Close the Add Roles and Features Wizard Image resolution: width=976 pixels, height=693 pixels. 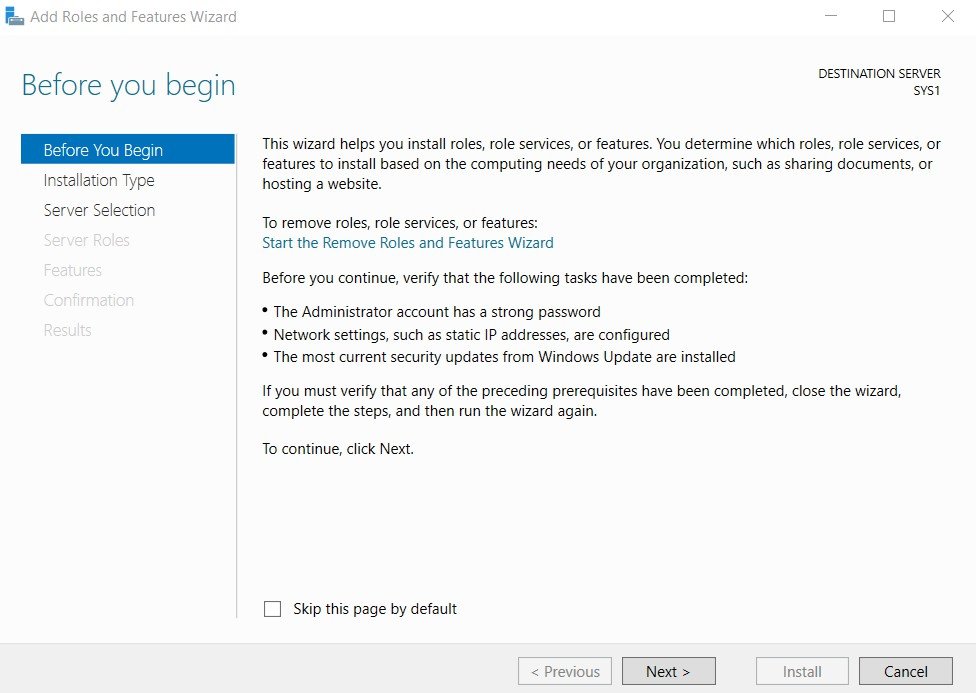(x=947, y=16)
